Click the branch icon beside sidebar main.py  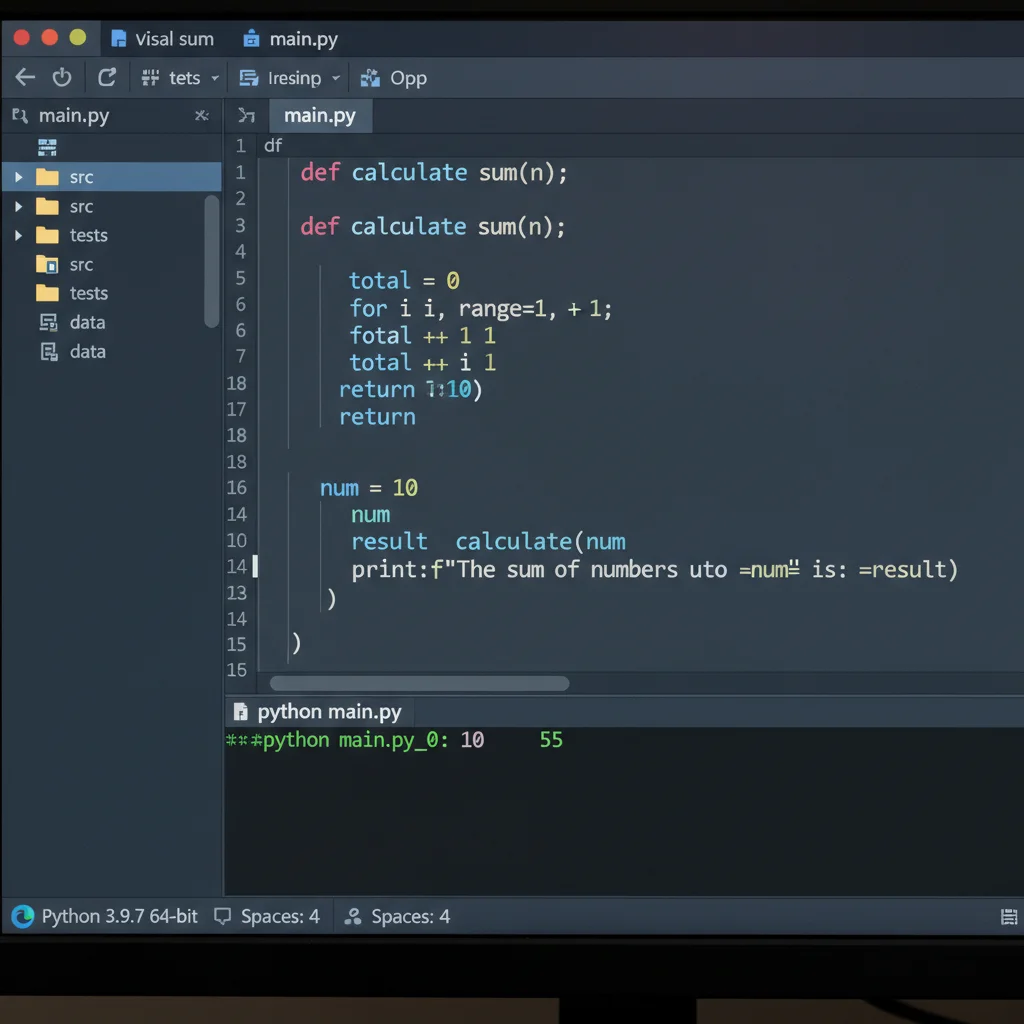coord(20,116)
